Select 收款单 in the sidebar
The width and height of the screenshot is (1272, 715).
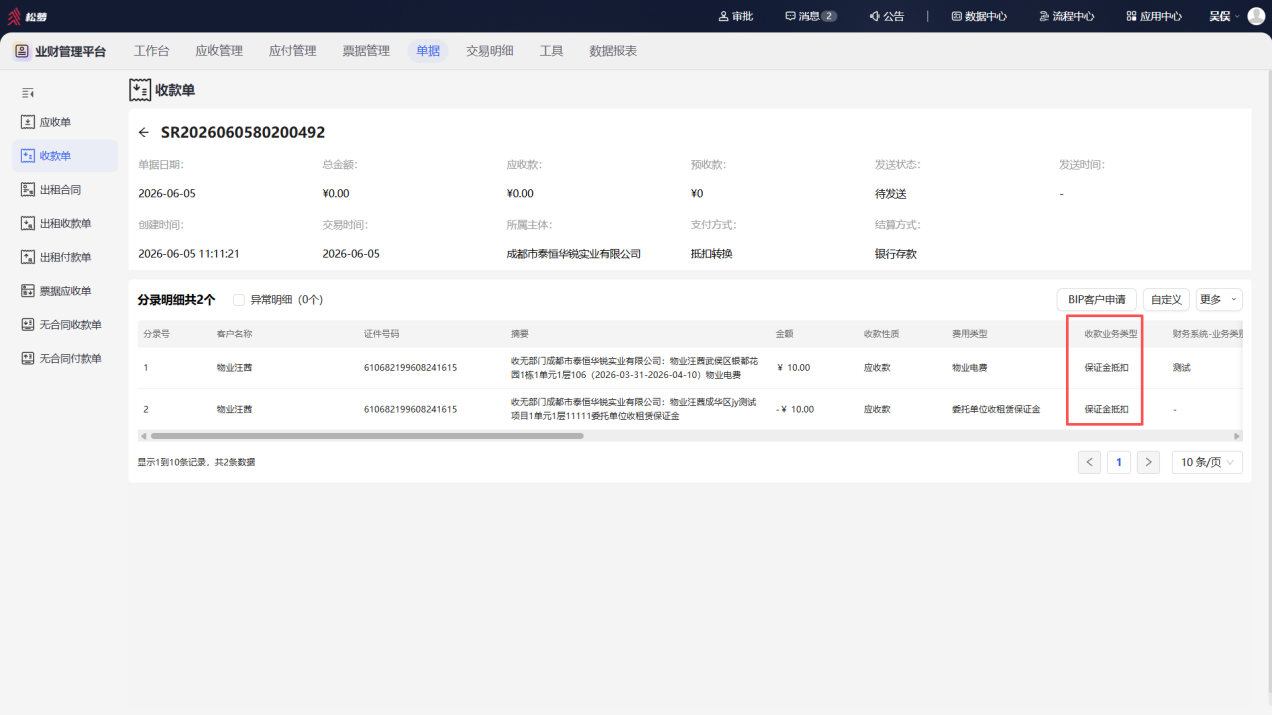65,156
